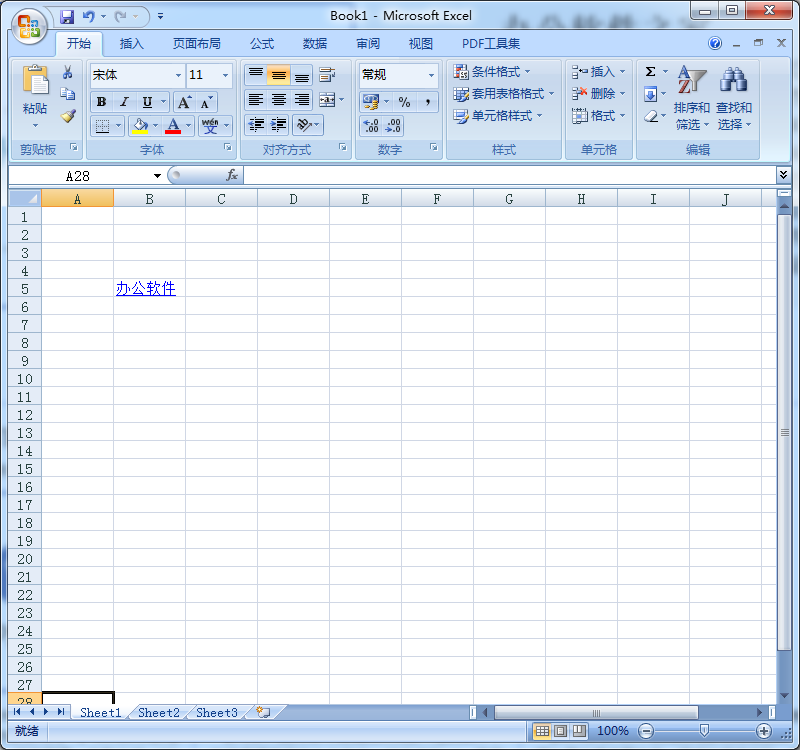Image resolution: width=800 pixels, height=750 pixels.
Task: Click the Paste clipboard icon
Action: tap(35, 81)
